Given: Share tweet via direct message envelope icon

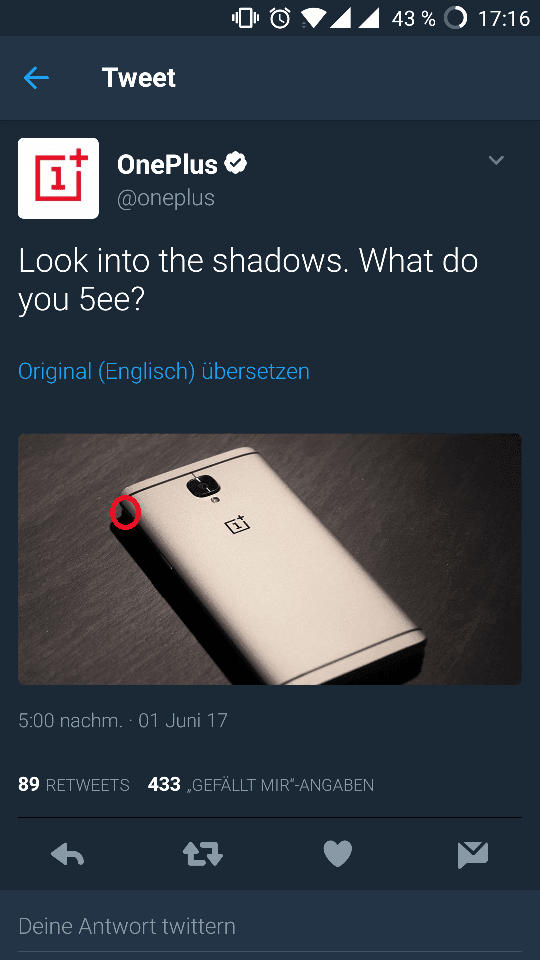Looking at the screenshot, I should 473,855.
